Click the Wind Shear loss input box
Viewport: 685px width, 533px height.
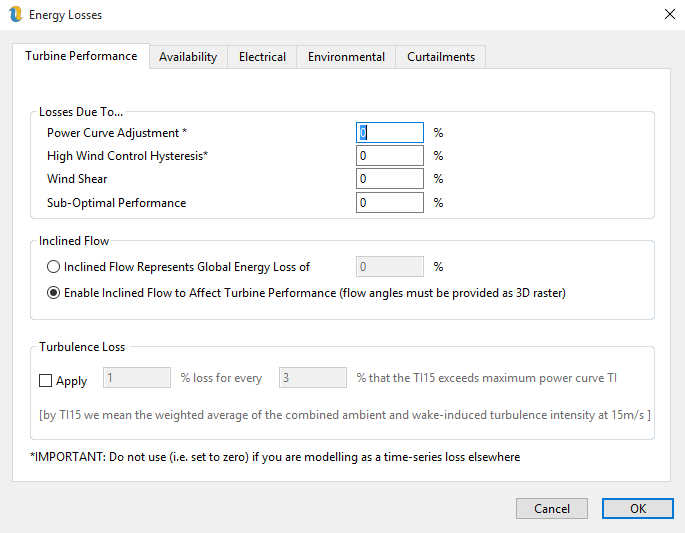pos(390,179)
